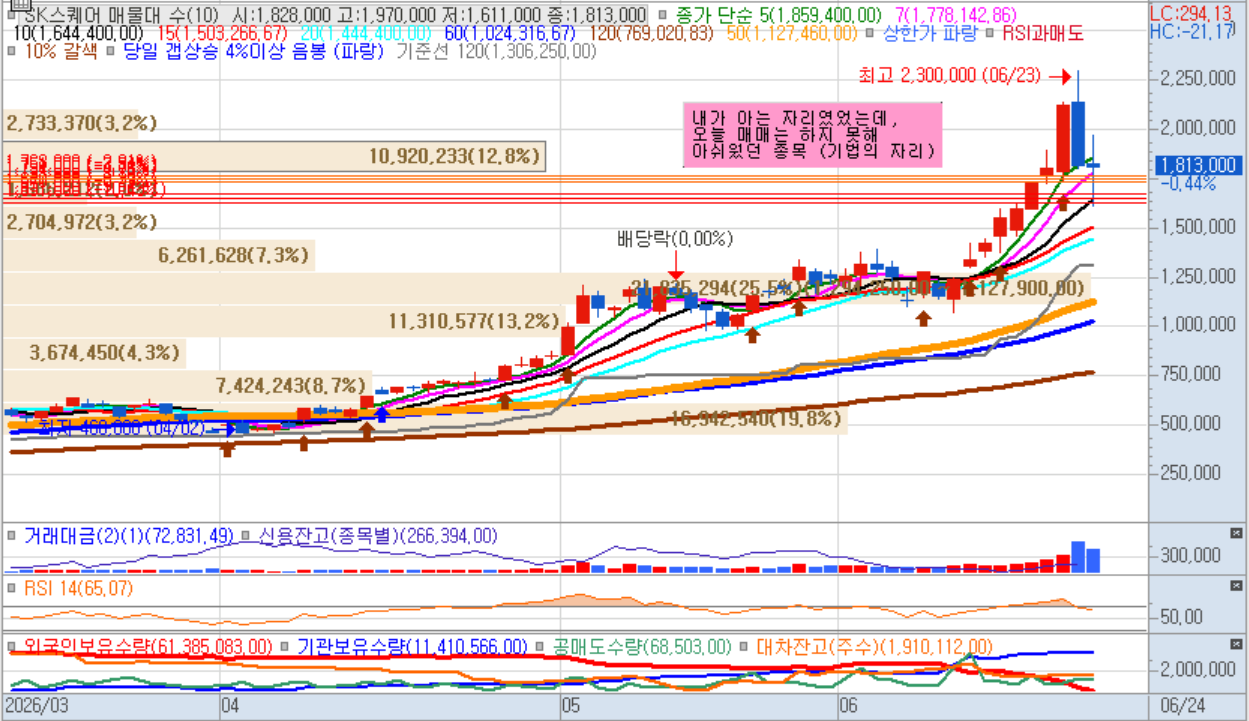Click the 1,813,000 current price label

[x=1198, y=165]
